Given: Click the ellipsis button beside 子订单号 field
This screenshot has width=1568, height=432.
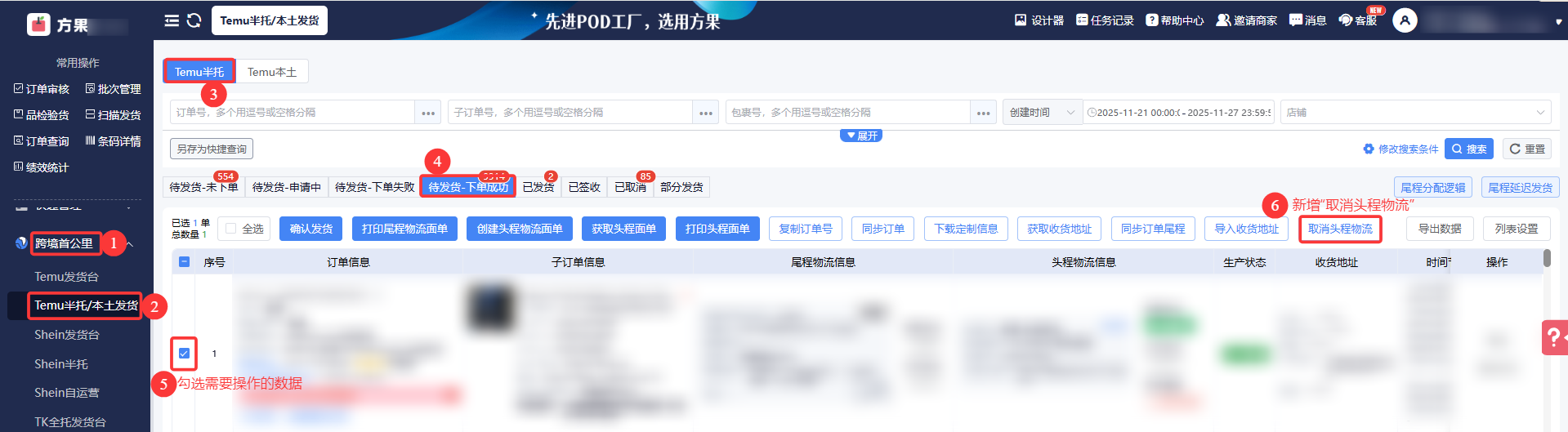Looking at the screenshot, I should click(x=706, y=113).
